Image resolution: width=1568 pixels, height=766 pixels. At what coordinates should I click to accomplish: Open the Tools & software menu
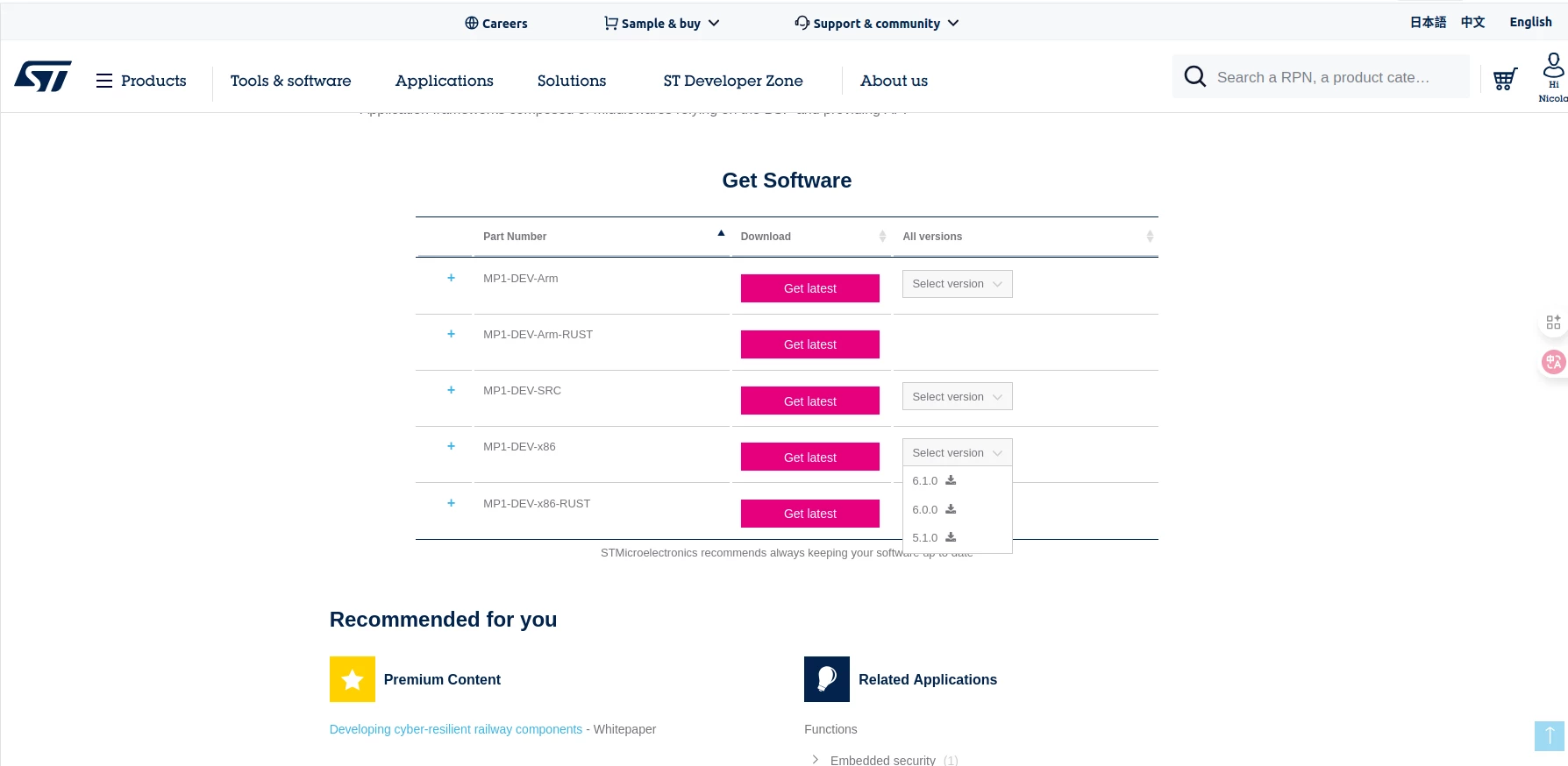(291, 81)
